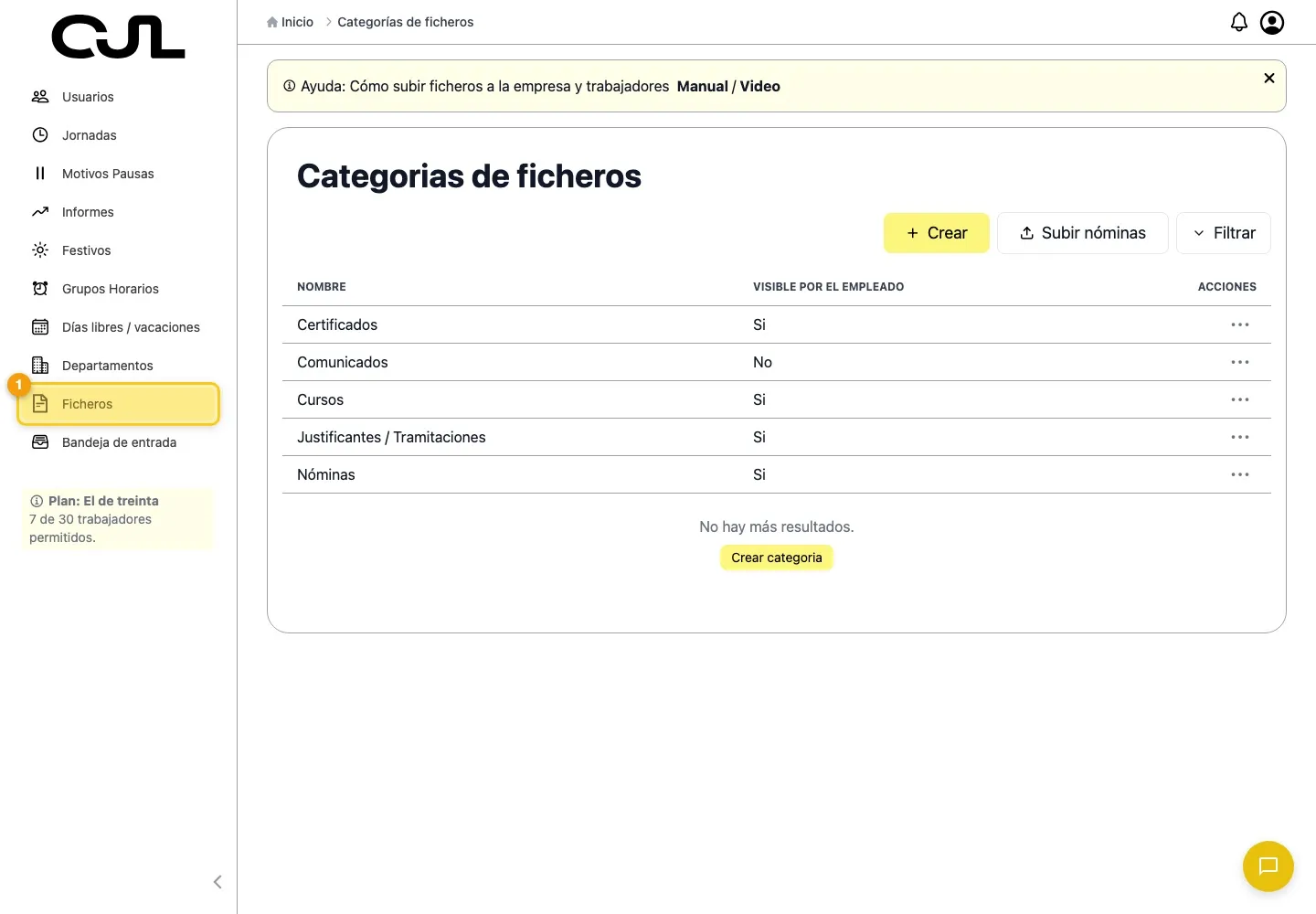Open Departamentos in the sidebar
Screen dimensions: 1316x914
tap(118, 366)
